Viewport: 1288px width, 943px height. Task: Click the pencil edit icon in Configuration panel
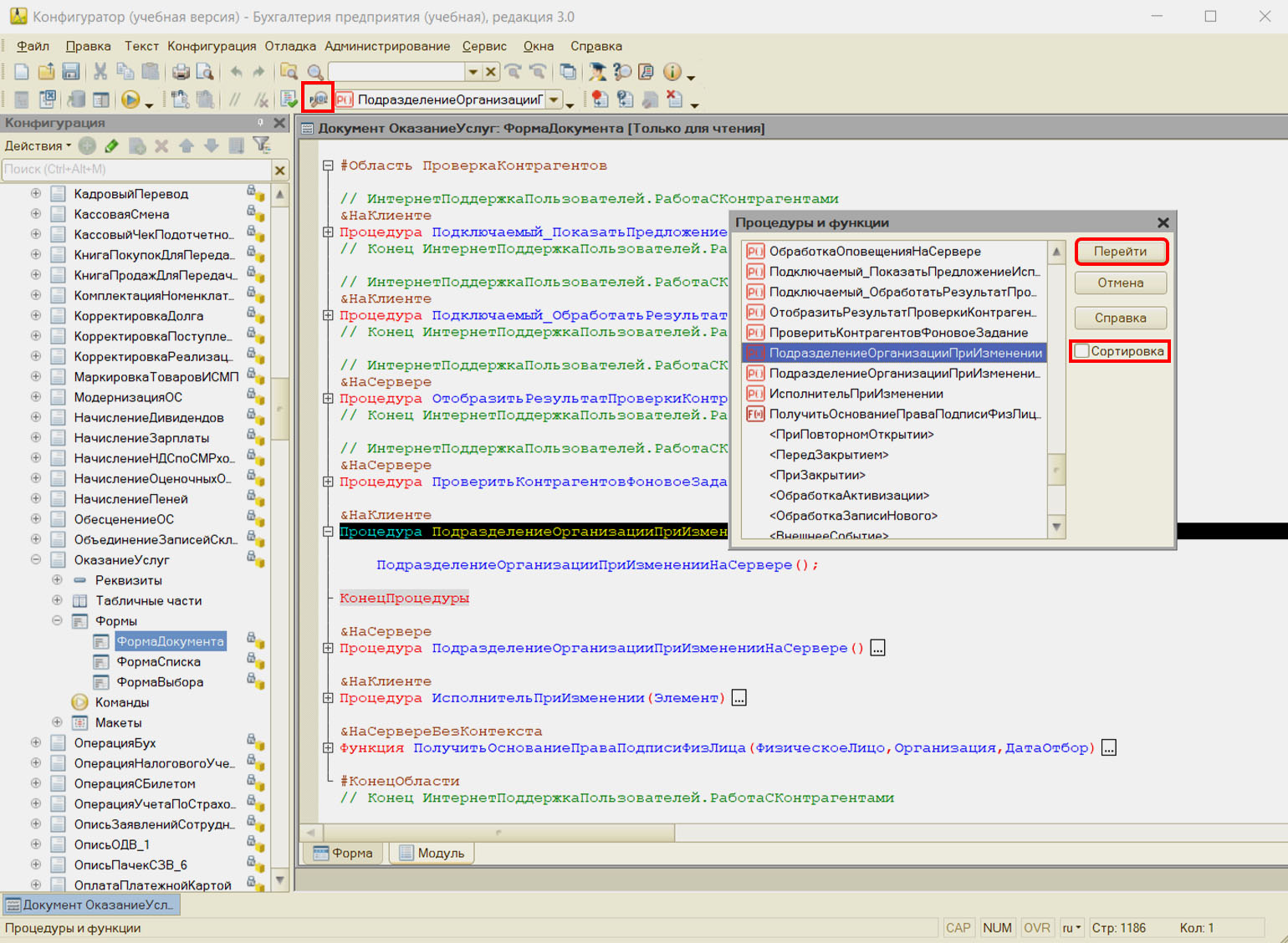[x=111, y=145]
